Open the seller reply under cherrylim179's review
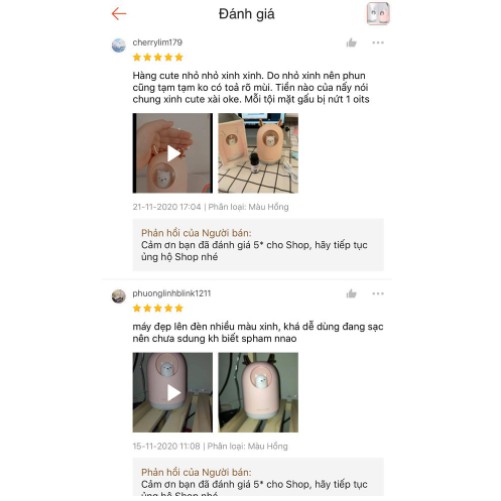 [258, 245]
